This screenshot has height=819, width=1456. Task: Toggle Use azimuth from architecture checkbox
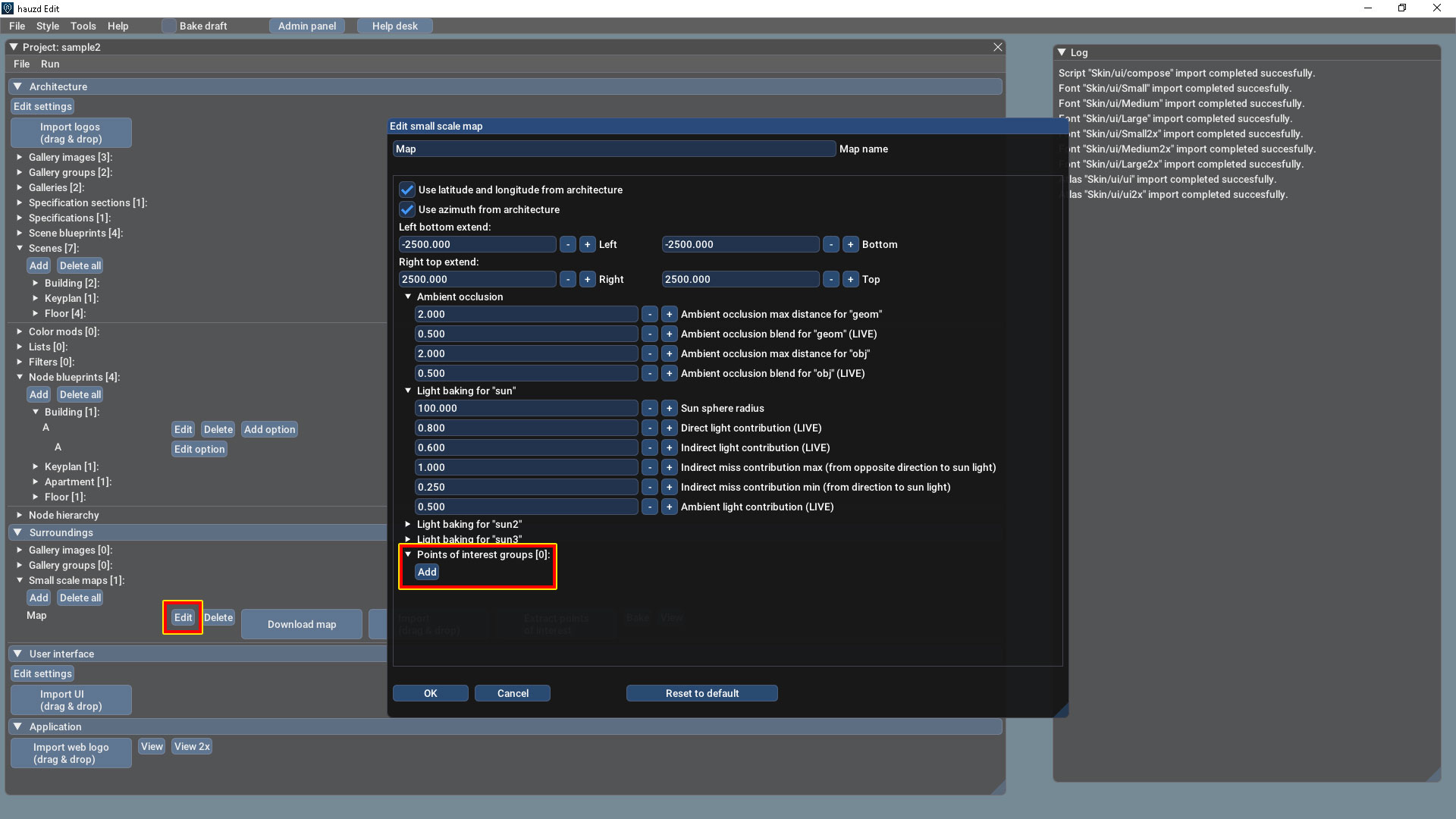(x=407, y=209)
